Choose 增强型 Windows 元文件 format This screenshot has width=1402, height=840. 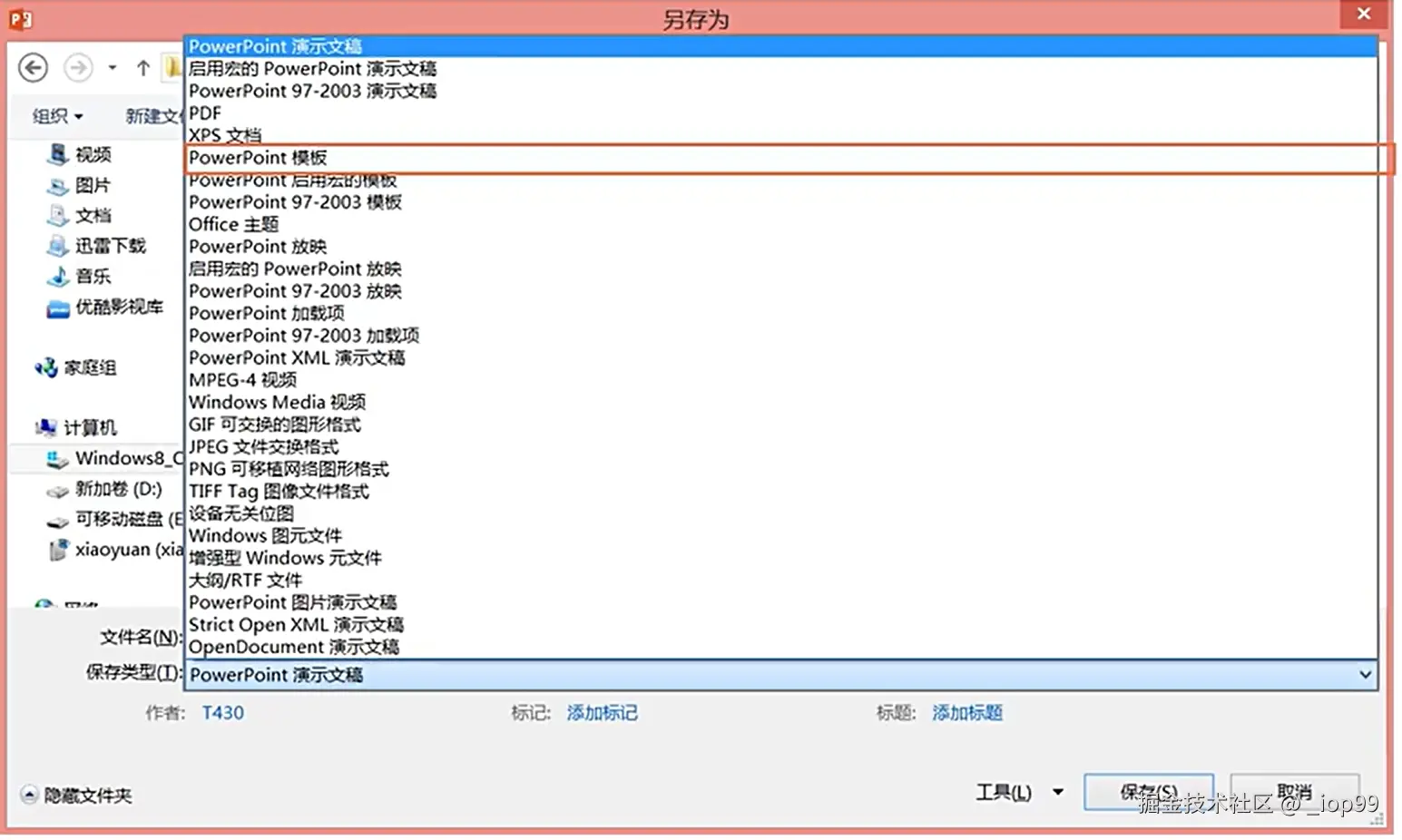(x=780, y=557)
